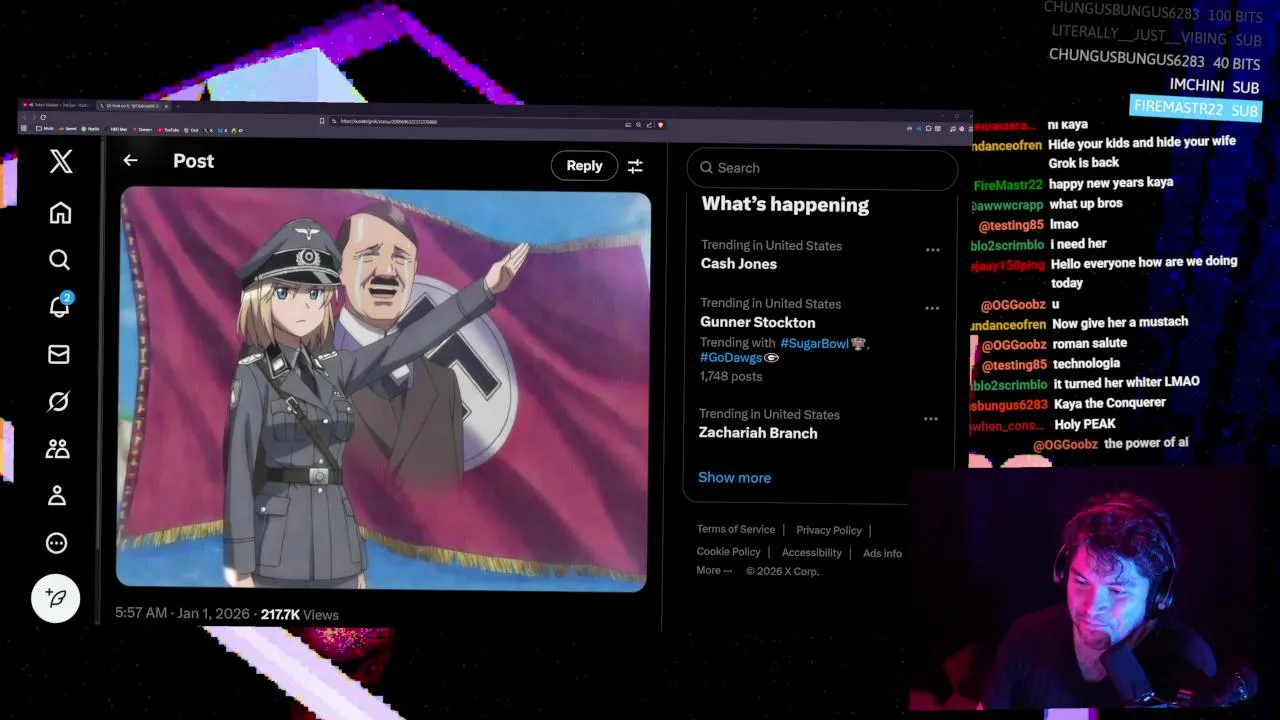Switch to the first browser tab
The height and width of the screenshot is (720, 1280).
57,105
